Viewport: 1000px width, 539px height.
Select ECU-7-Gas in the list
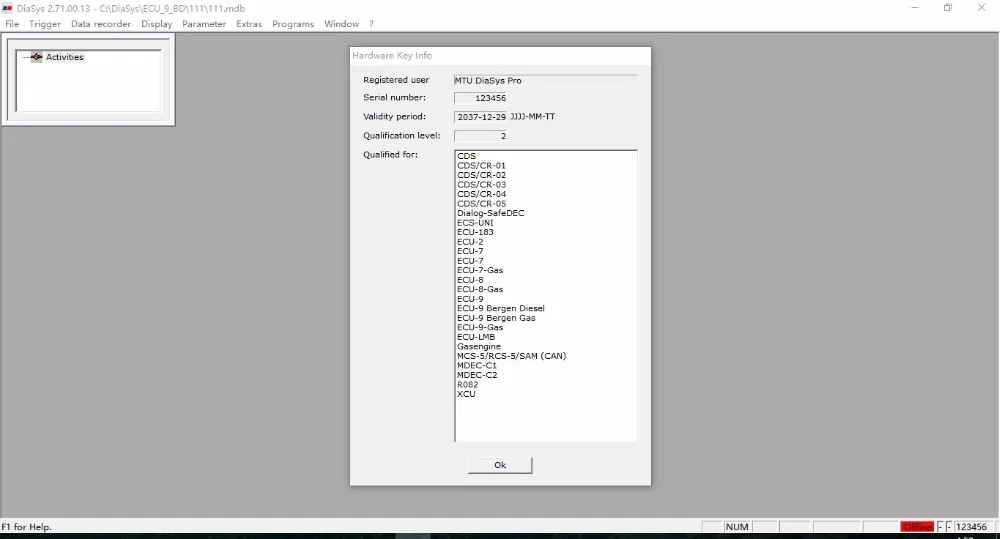pos(480,270)
